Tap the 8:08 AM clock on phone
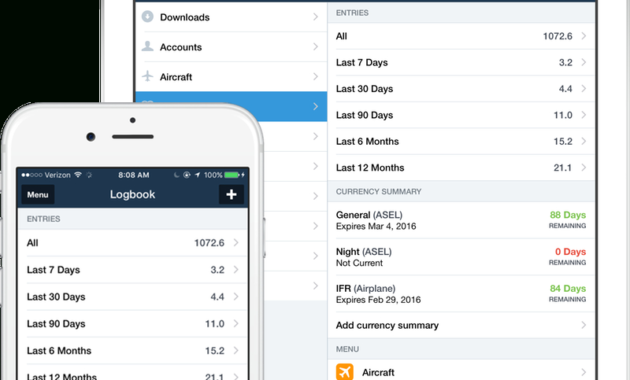The image size is (630, 380). [x=134, y=175]
